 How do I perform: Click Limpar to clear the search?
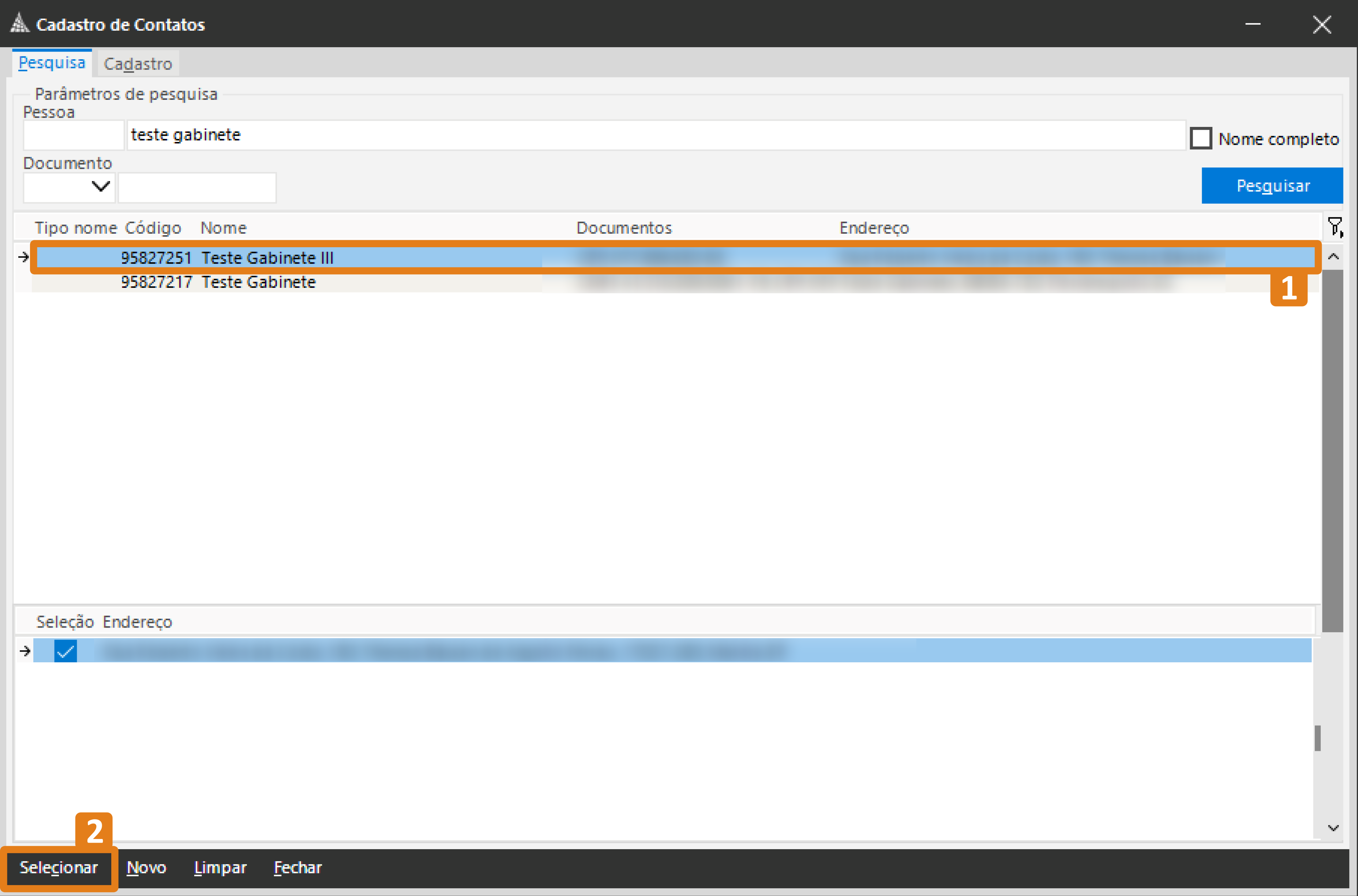[220, 867]
